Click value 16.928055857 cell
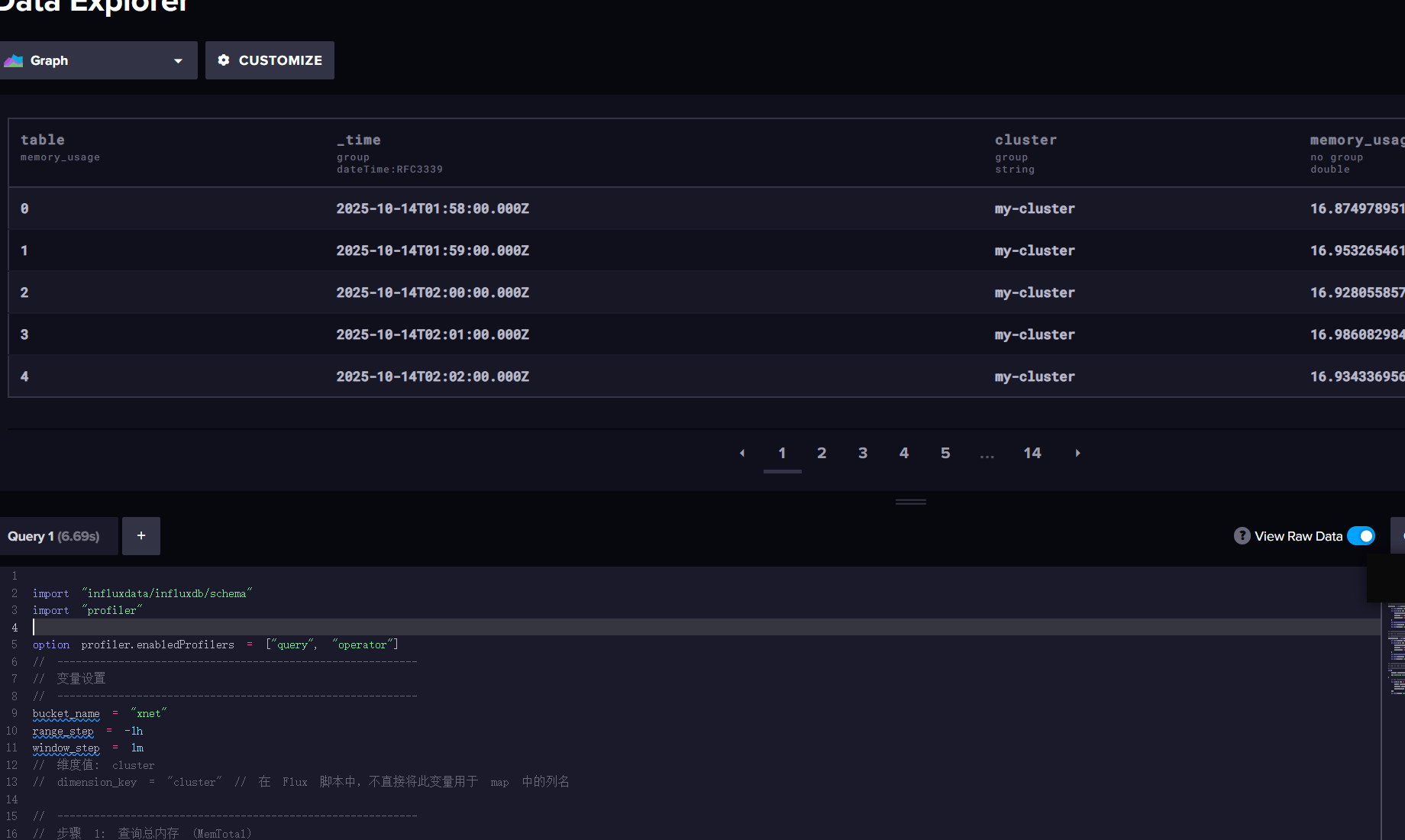Image resolution: width=1405 pixels, height=840 pixels. tap(1357, 292)
